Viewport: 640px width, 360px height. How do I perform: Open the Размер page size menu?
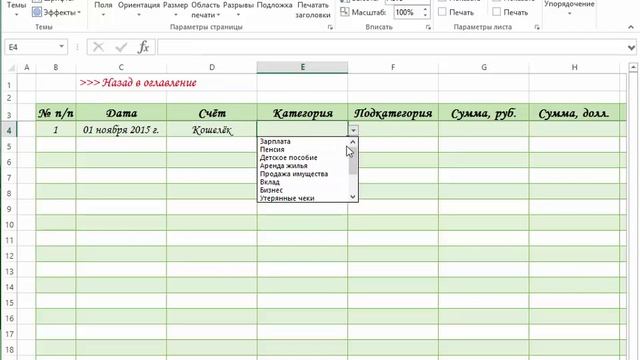point(176,9)
